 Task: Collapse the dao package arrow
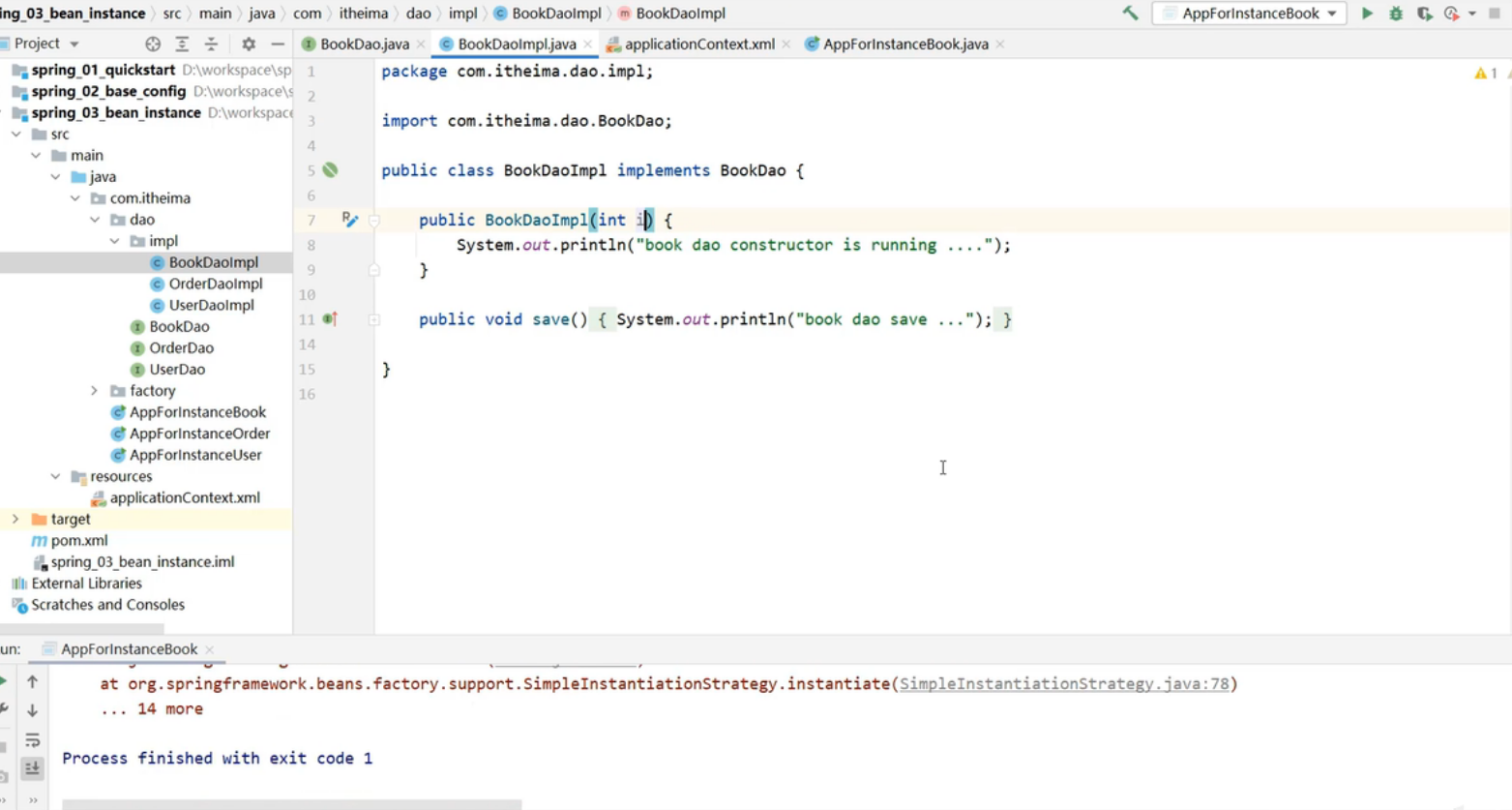95,219
